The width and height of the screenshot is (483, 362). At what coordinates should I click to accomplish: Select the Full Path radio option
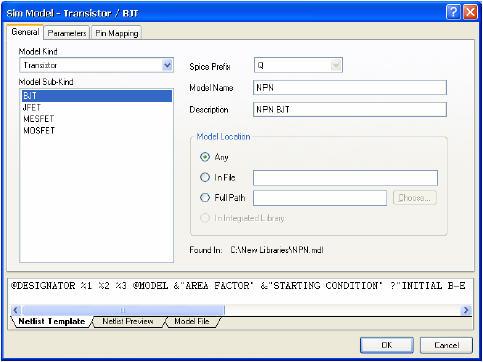tap(205, 198)
